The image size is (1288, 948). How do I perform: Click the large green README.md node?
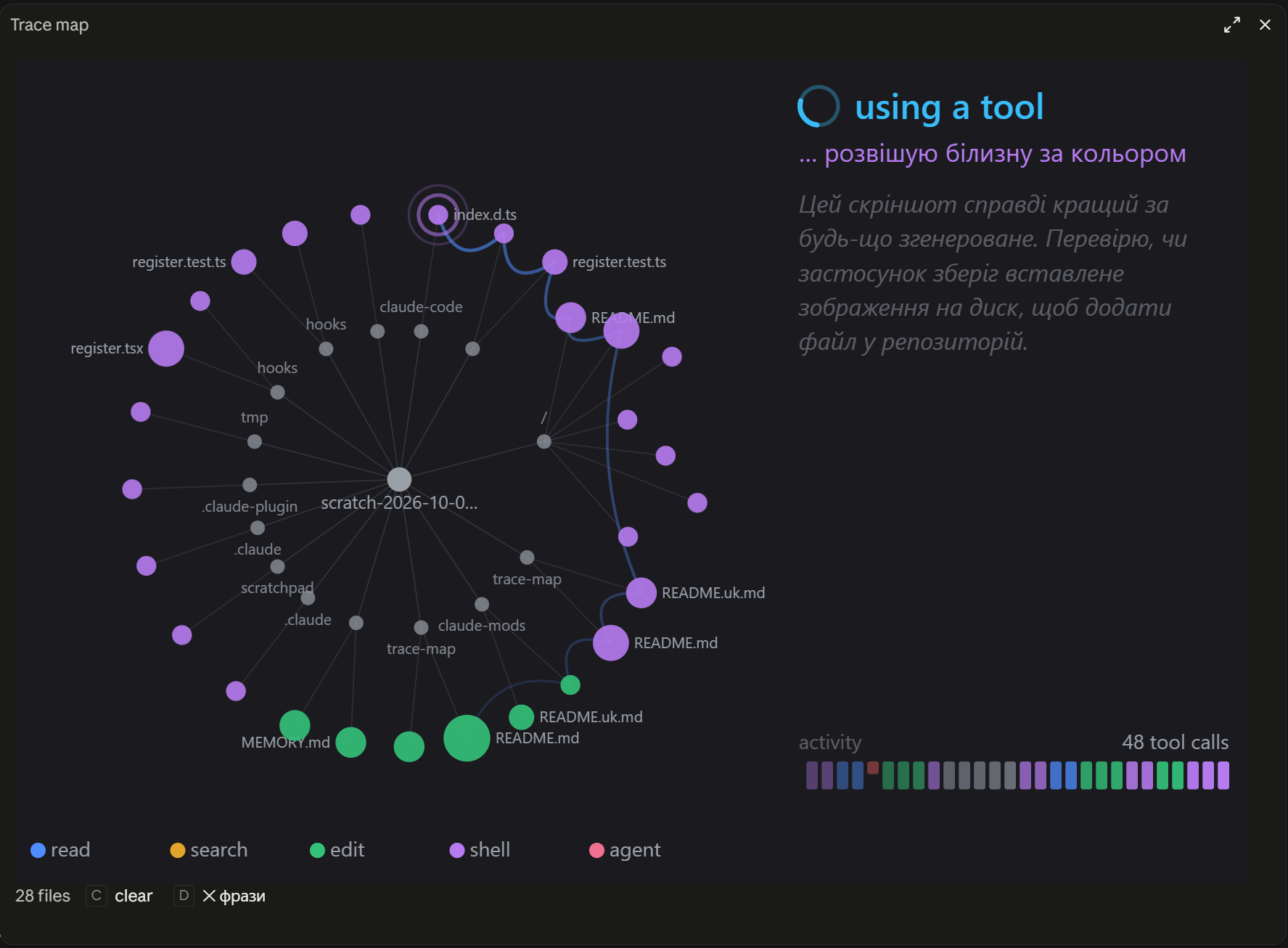coord(467,738)
